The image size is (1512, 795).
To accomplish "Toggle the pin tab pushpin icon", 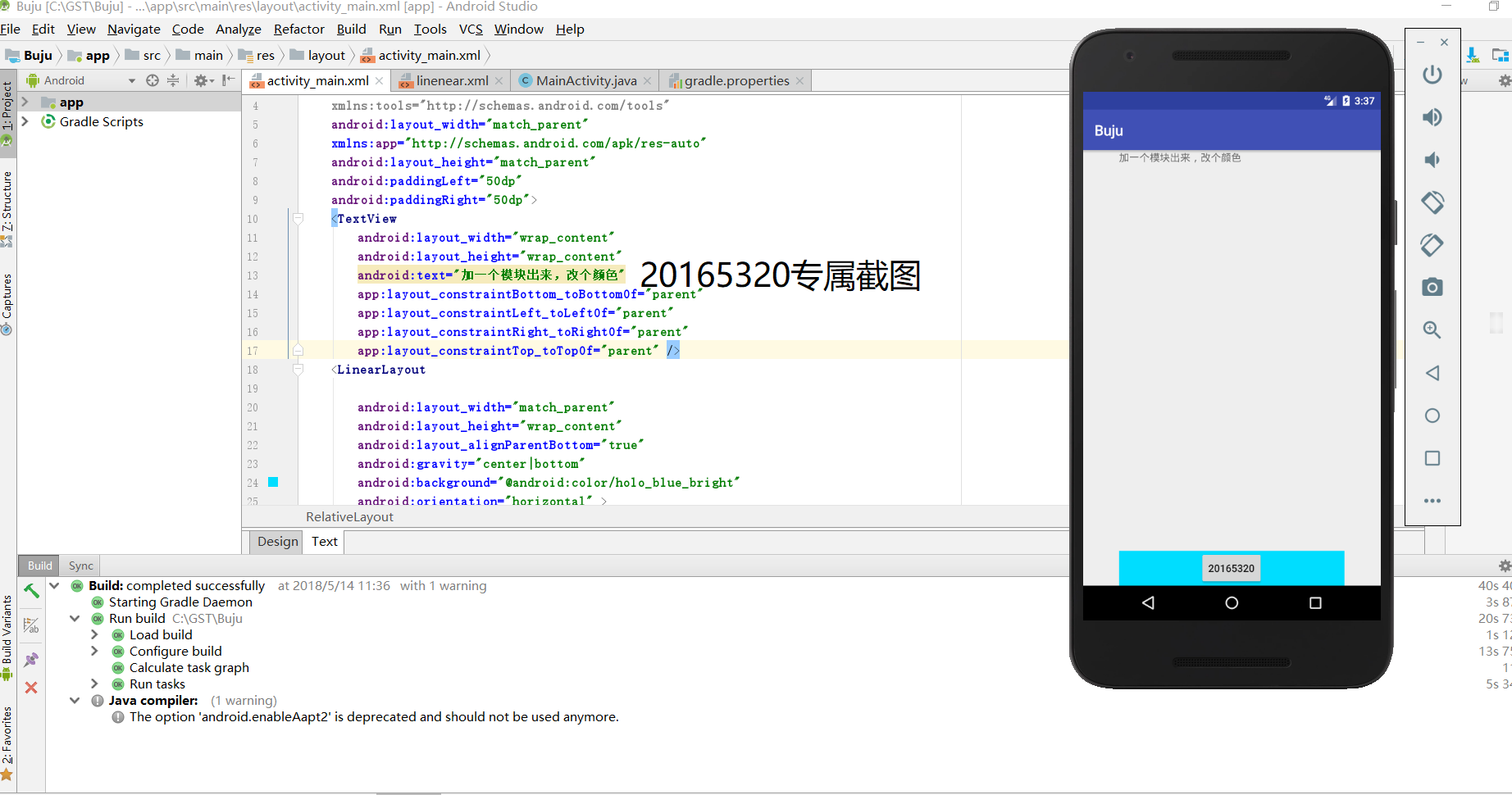I will pos(31,660).
